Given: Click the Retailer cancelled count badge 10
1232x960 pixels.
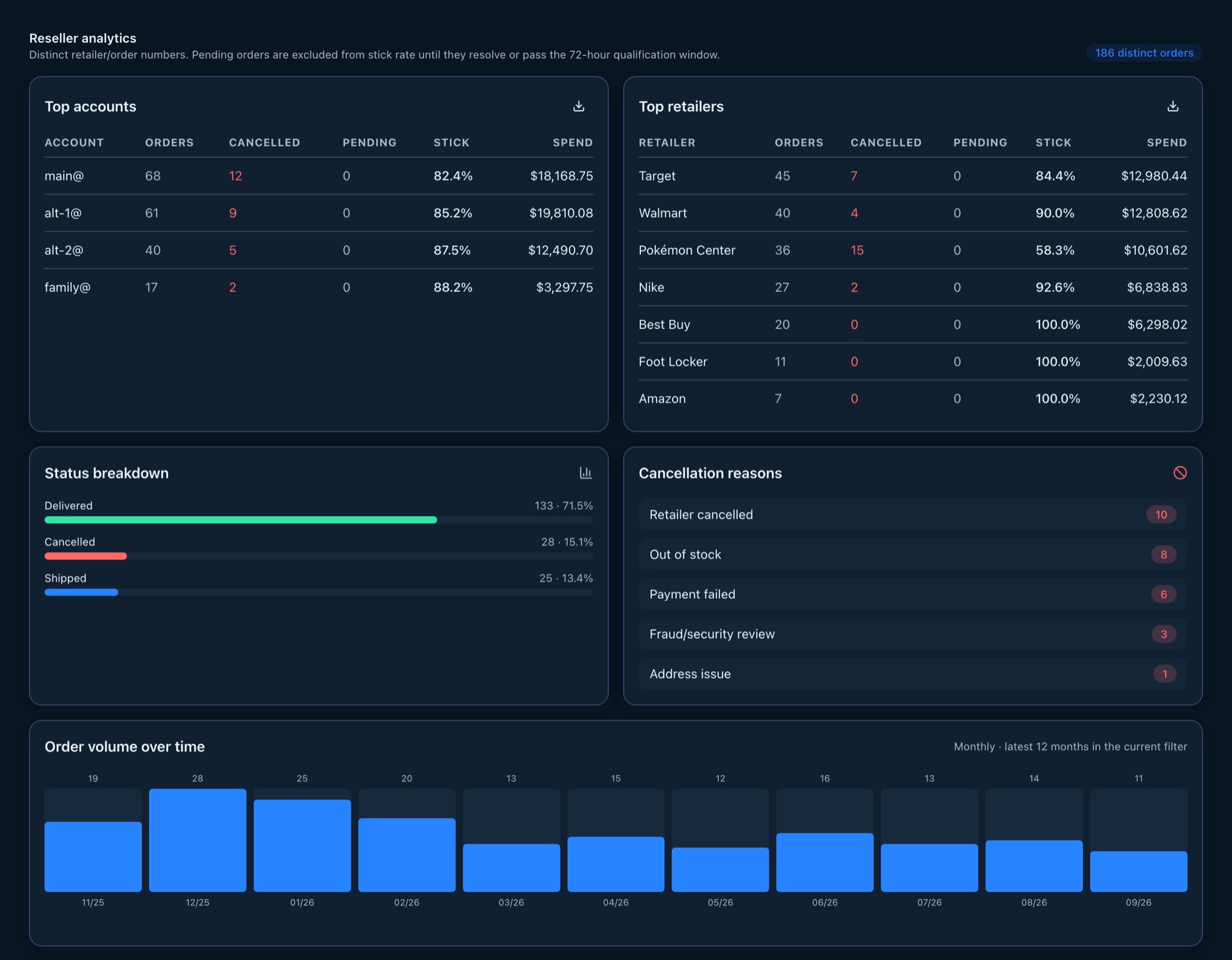Looking at the screenshot, I should (1161, 515).
